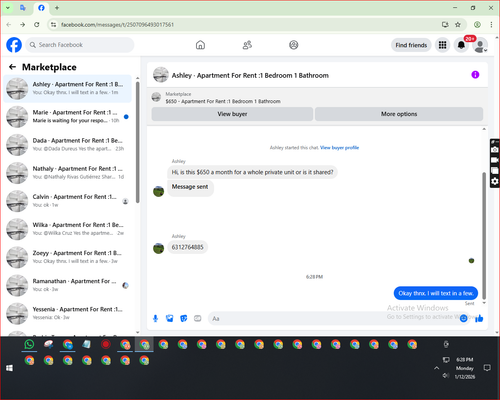The height and width of the screenshot is (400, 500).
Task: Go forward in Chrome
Action: [22, 24]
